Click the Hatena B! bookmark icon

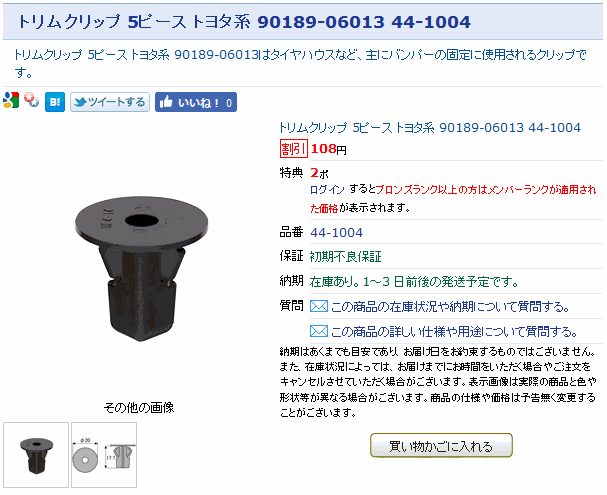coord(55,102)
